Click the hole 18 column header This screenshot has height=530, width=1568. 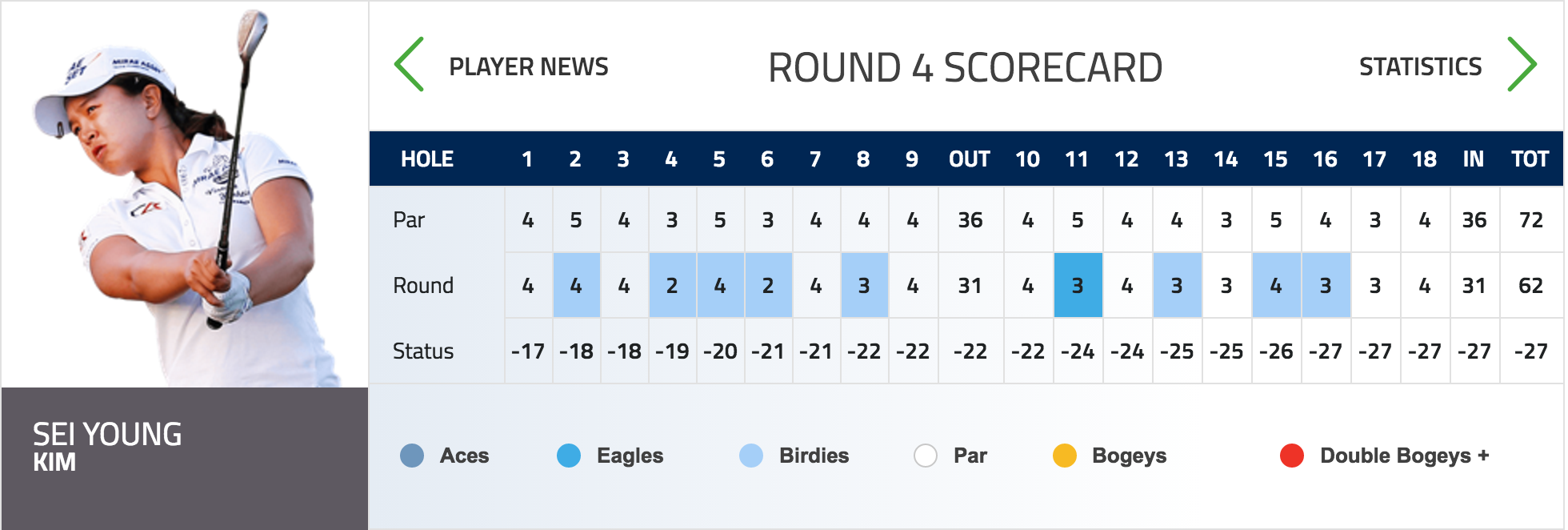click(1424, 159)
